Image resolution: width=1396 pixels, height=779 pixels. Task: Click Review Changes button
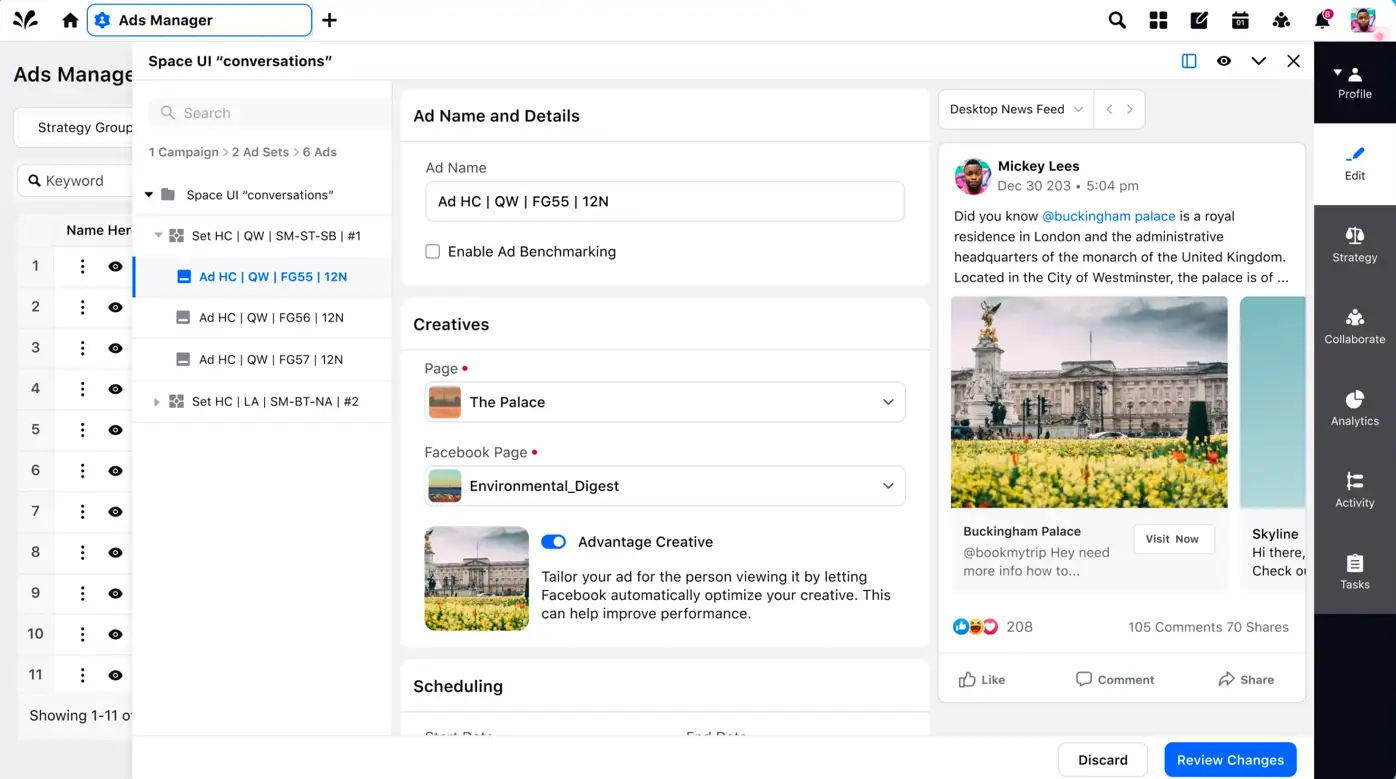[1230, 760]
